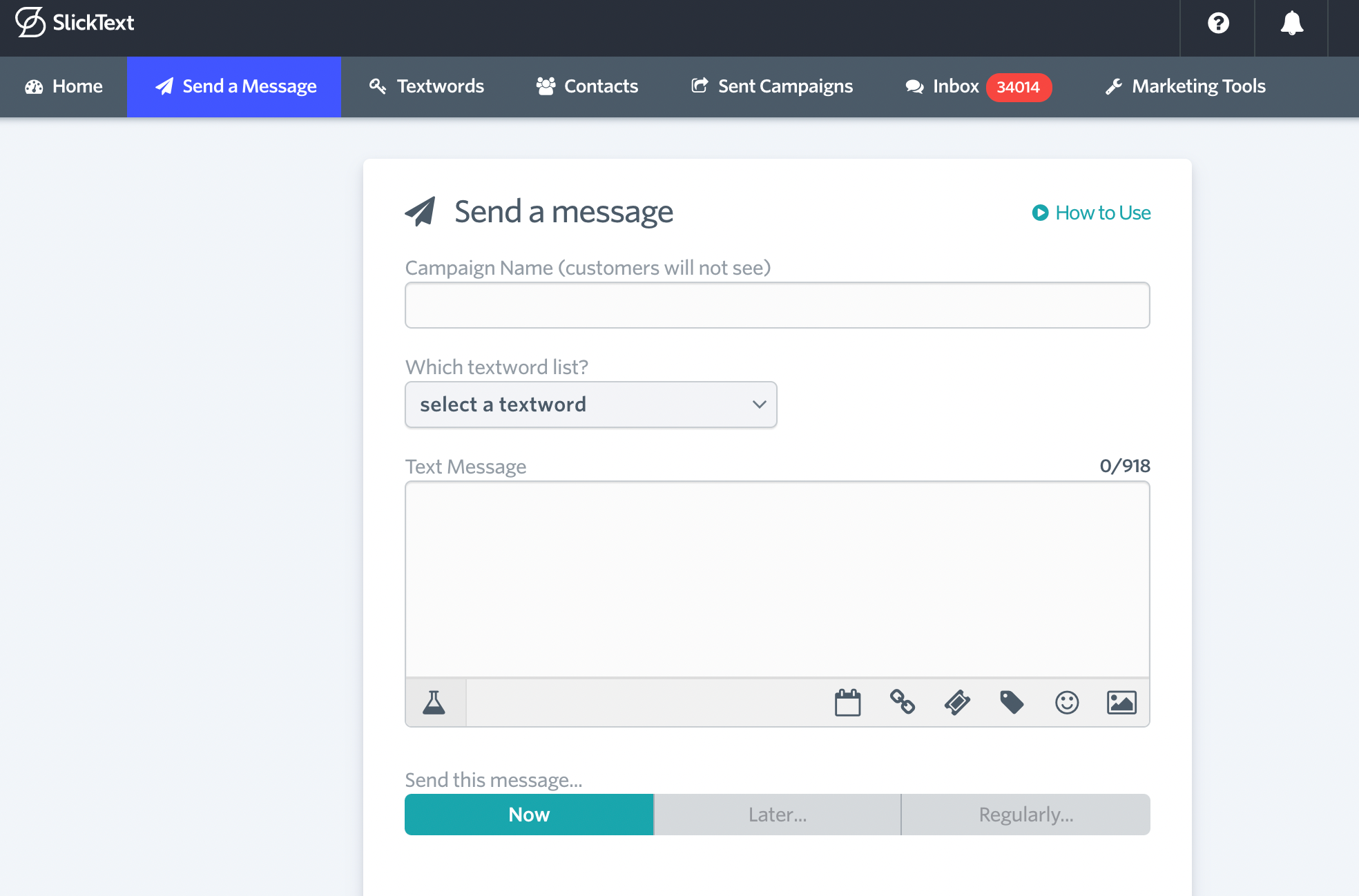Click inside the Campaign Name field
This screenshot has height=896, width=1359.
pos(776,304)
